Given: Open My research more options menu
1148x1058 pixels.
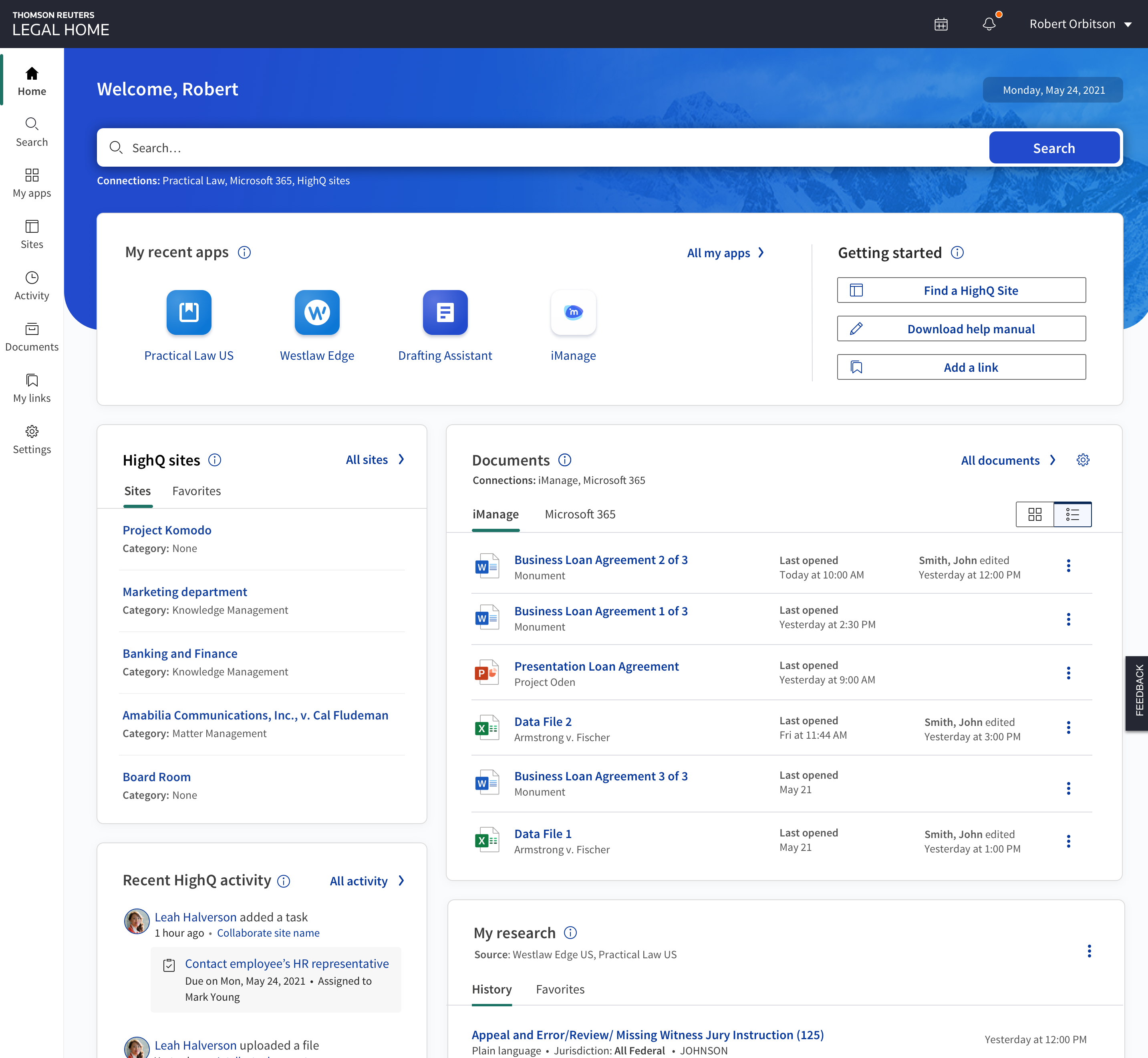Looking at the screenshot, I should [x=1089, y=951].
